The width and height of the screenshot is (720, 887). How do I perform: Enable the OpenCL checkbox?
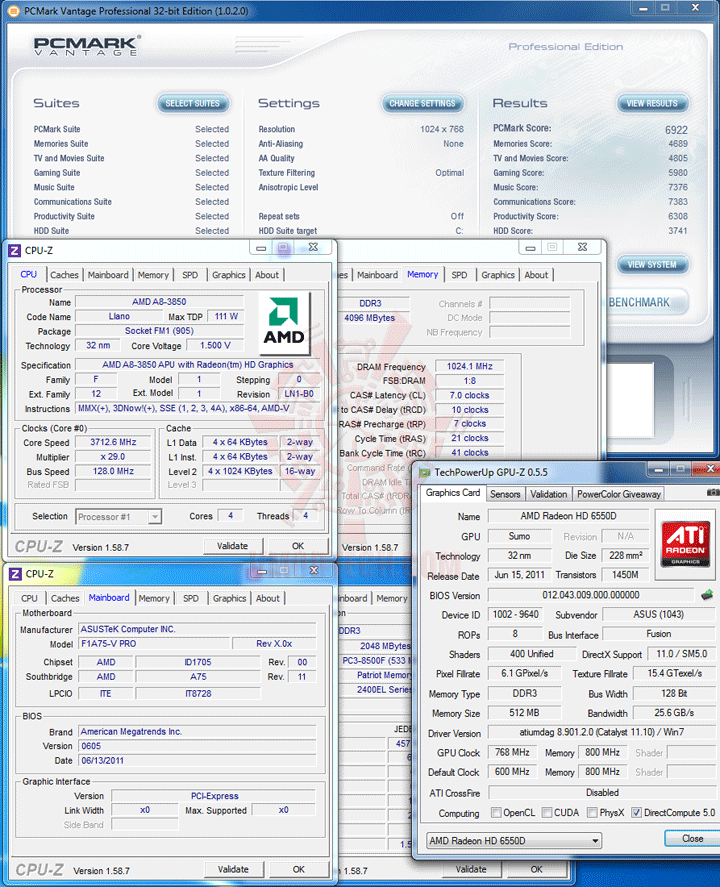[x=496, y=812]
